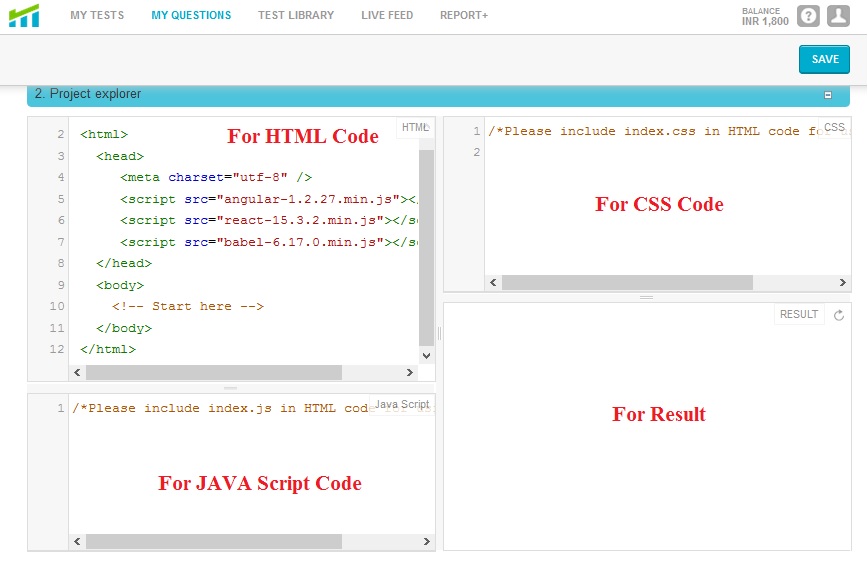Image resolution: width=868 pixels, height=564 pixels.
Task: Click the '2. Project explorer' header title
Action: [x=87, y=94]
